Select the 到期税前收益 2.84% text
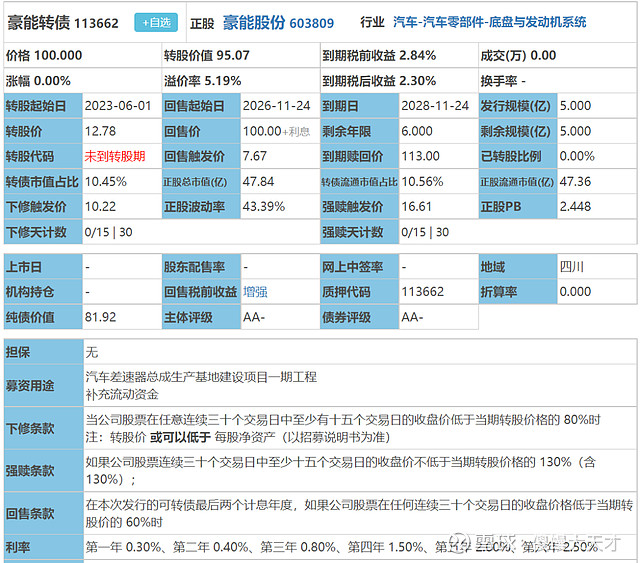The height and width of the screenshot is (563, 640). tap(379, 56)
